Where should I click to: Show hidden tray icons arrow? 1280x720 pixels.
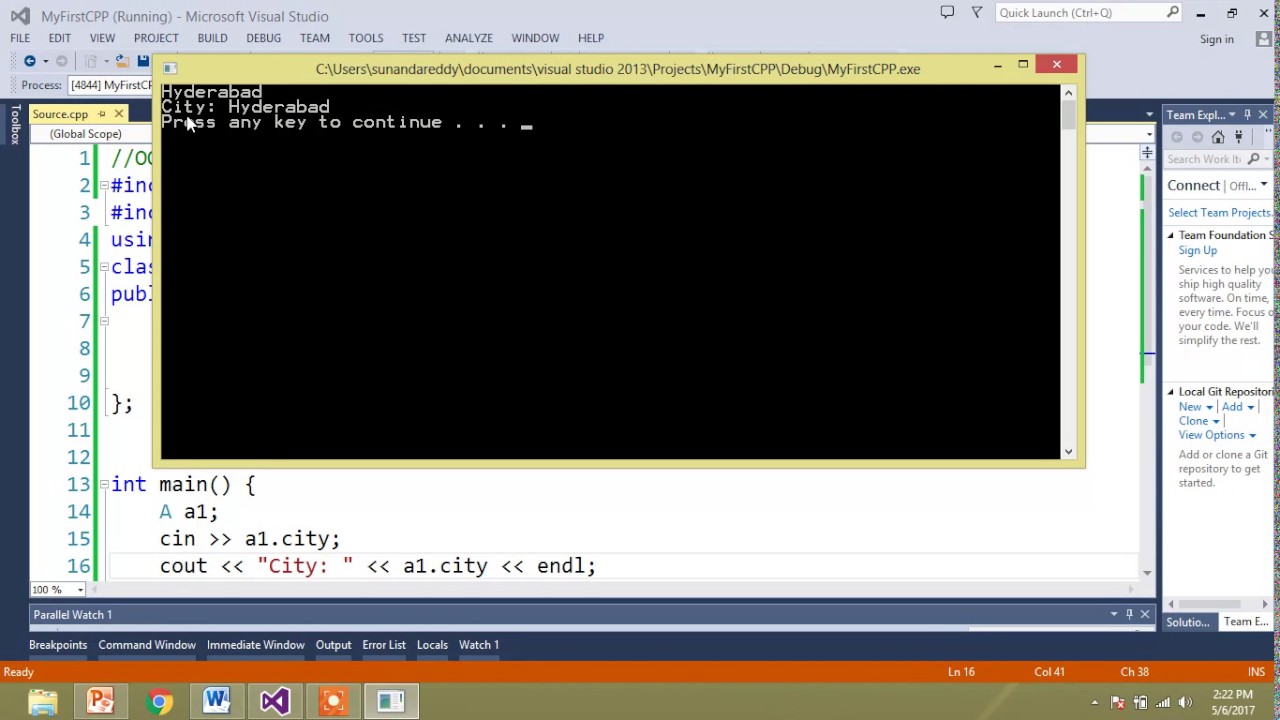click(1095, 702)
